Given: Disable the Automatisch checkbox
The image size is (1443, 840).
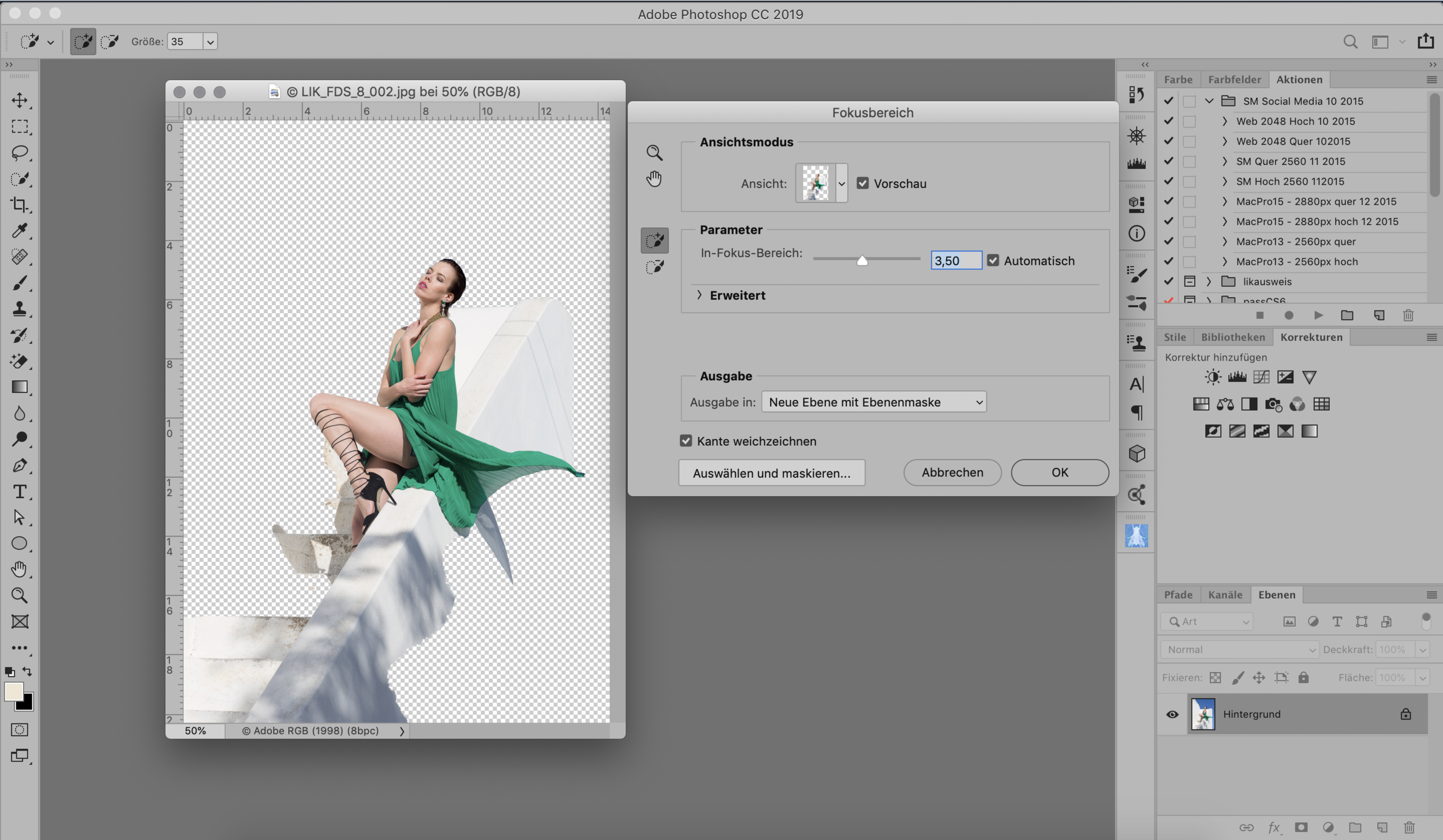Looking at the screenshot, I should click(x=993, y=261).
